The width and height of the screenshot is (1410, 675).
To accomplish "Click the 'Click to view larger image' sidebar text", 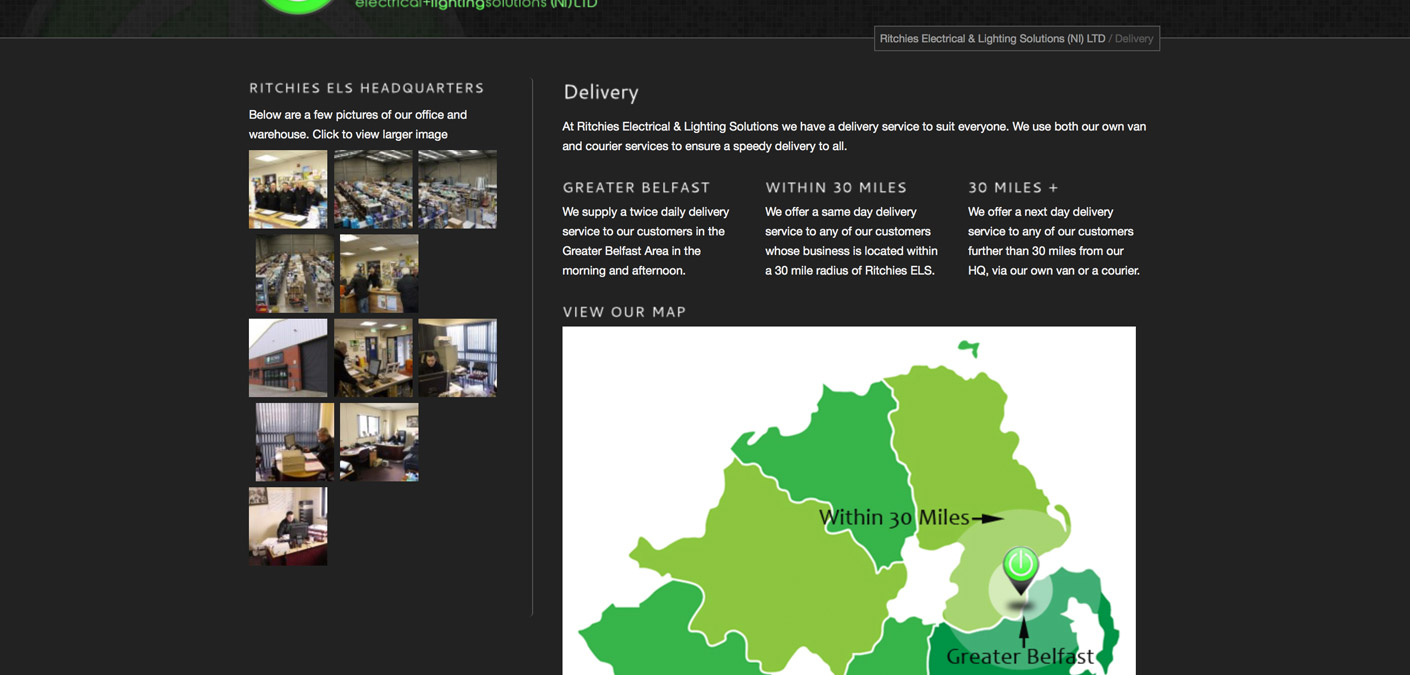I will (x=380, y=134).
